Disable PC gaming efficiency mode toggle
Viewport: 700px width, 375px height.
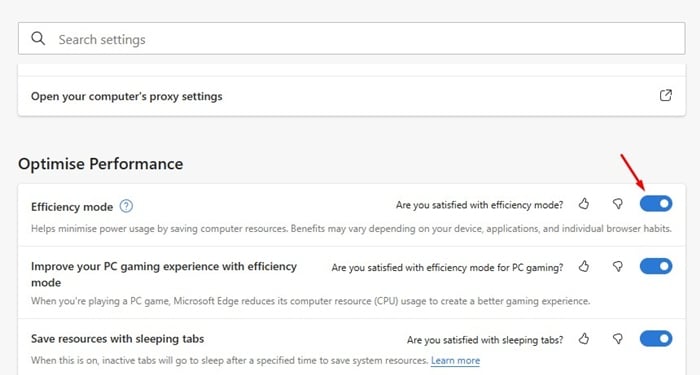pyautogui.click(x=656, y=266)
